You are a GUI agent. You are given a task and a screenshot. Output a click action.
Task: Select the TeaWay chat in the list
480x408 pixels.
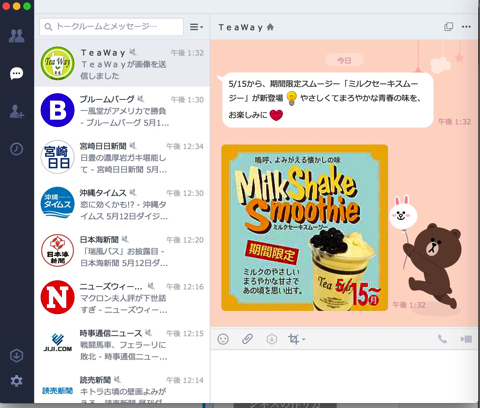pos(122,63)
